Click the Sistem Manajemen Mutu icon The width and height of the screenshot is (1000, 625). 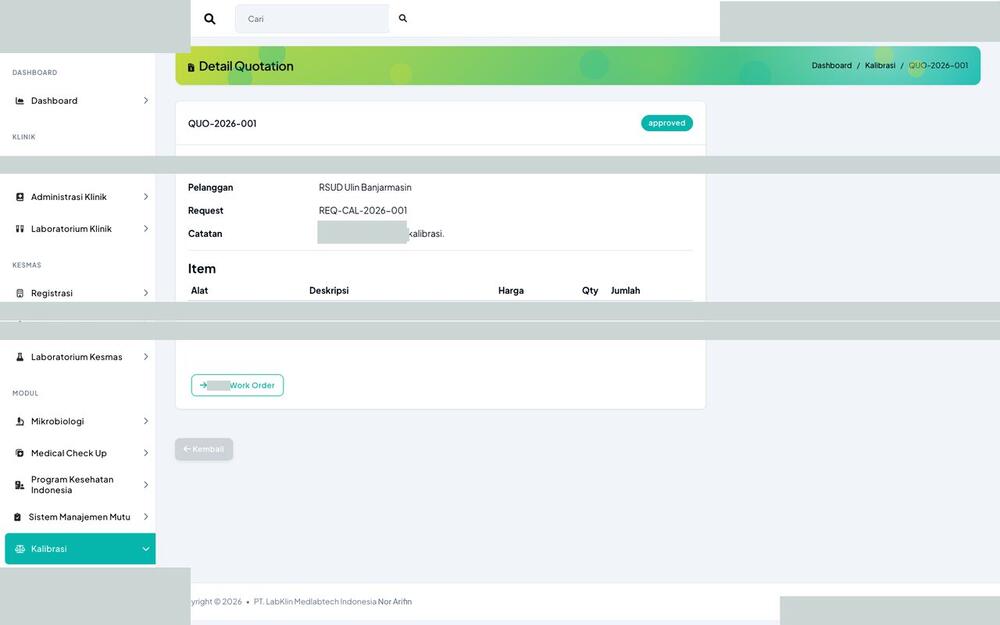[17, 517]
